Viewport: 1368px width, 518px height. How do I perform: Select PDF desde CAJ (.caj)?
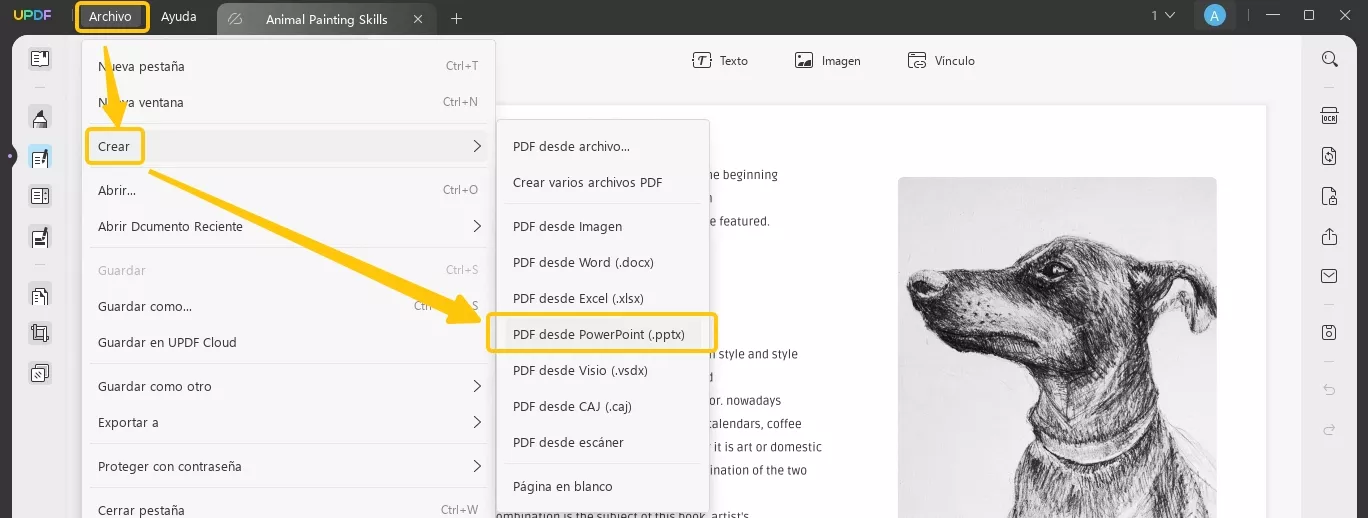pos(603,406)
